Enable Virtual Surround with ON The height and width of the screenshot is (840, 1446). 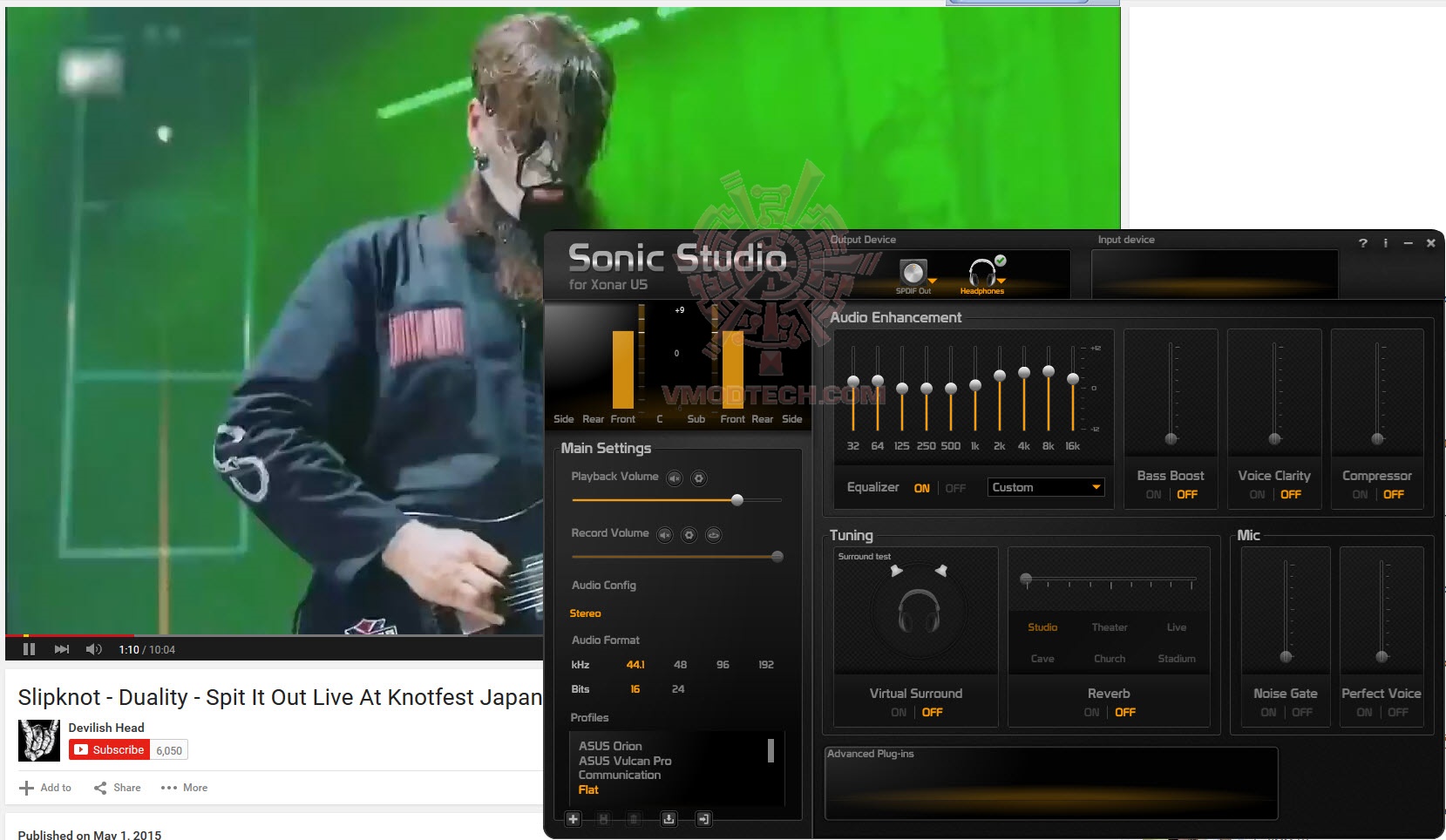[899, 713]
